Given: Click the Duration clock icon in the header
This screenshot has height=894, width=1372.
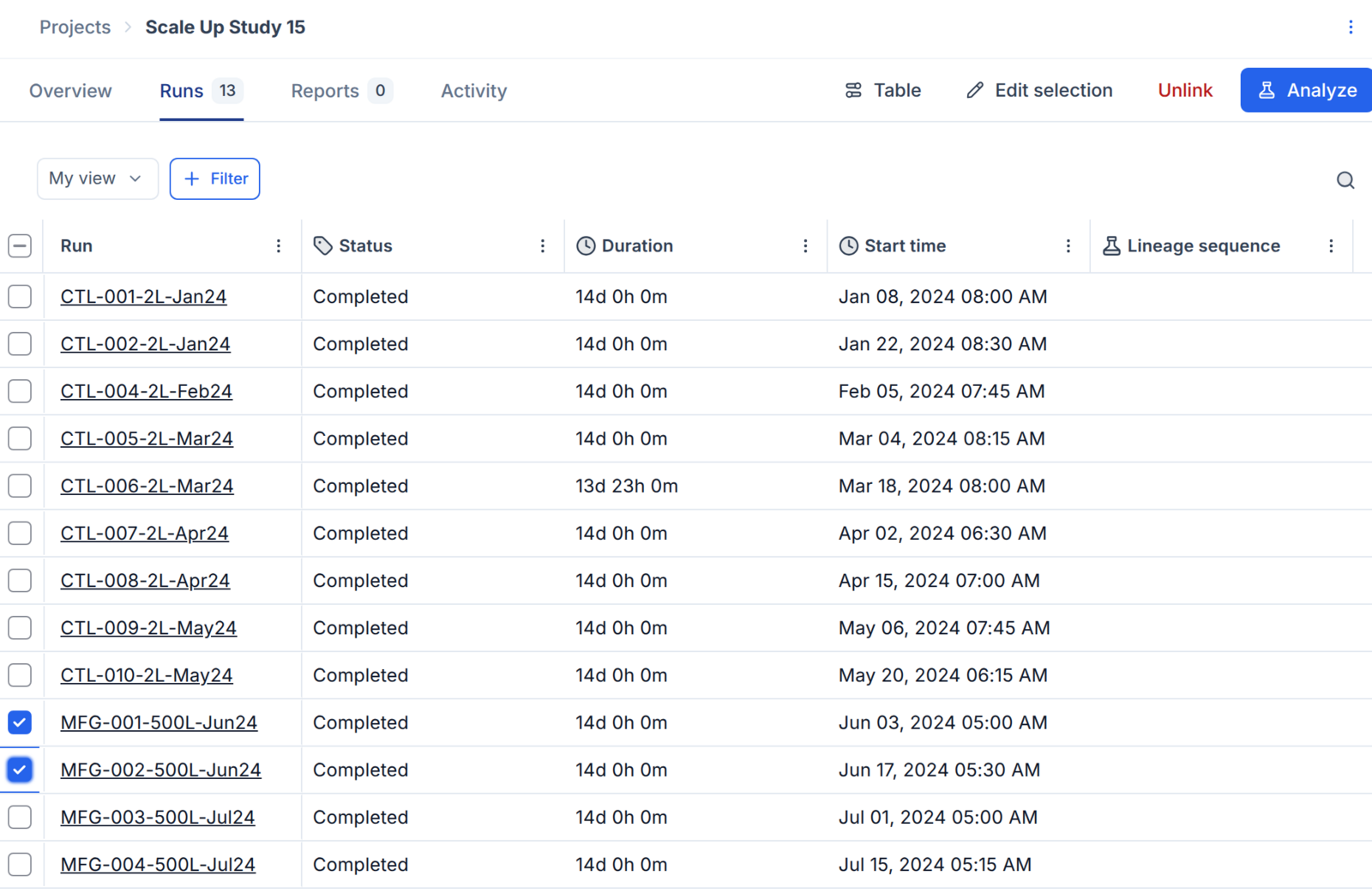Looking at the screenshot, I should click(586, 246).
